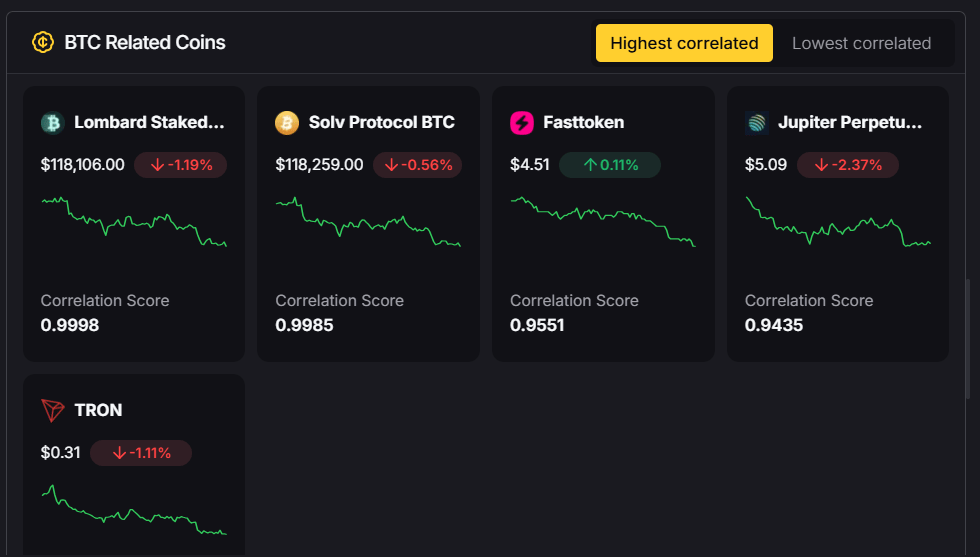The width and height of the screenshot is (980, 557).
Task: Switch to the Highest correlated tab
Action: pos(684,43)
